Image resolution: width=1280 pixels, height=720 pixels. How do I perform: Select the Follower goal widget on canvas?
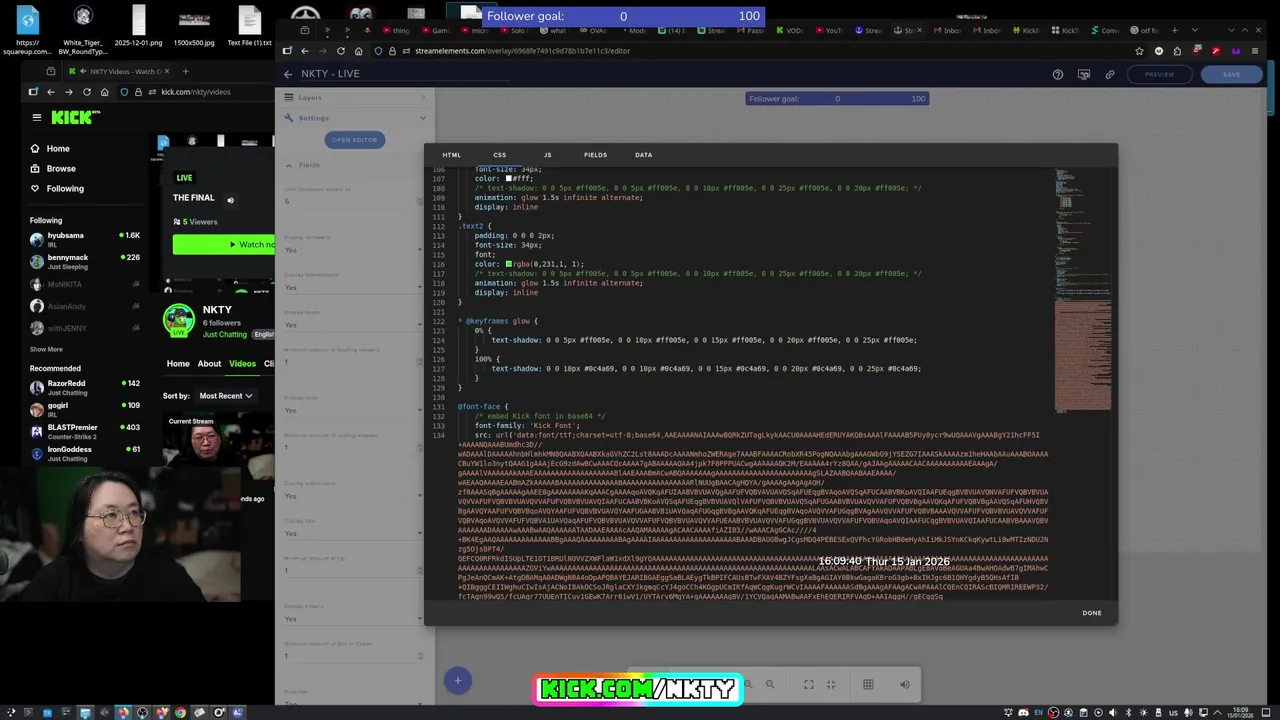coord(837,98)
